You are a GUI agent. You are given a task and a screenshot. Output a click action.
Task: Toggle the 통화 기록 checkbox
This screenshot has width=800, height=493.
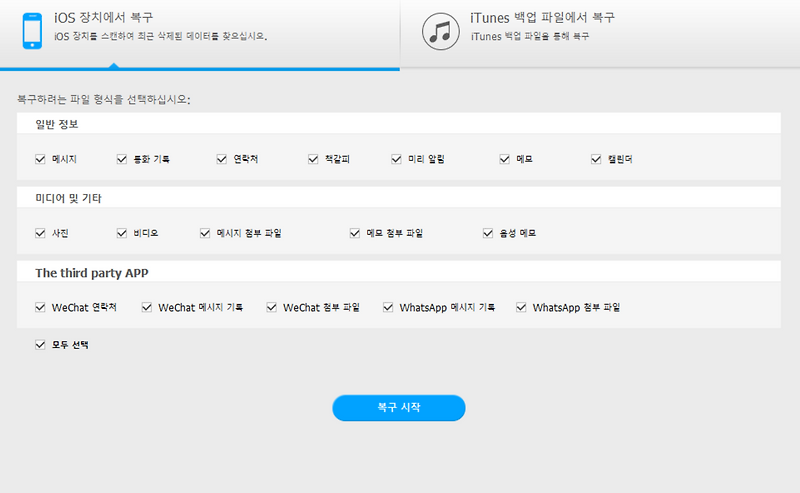pos(121,159)
